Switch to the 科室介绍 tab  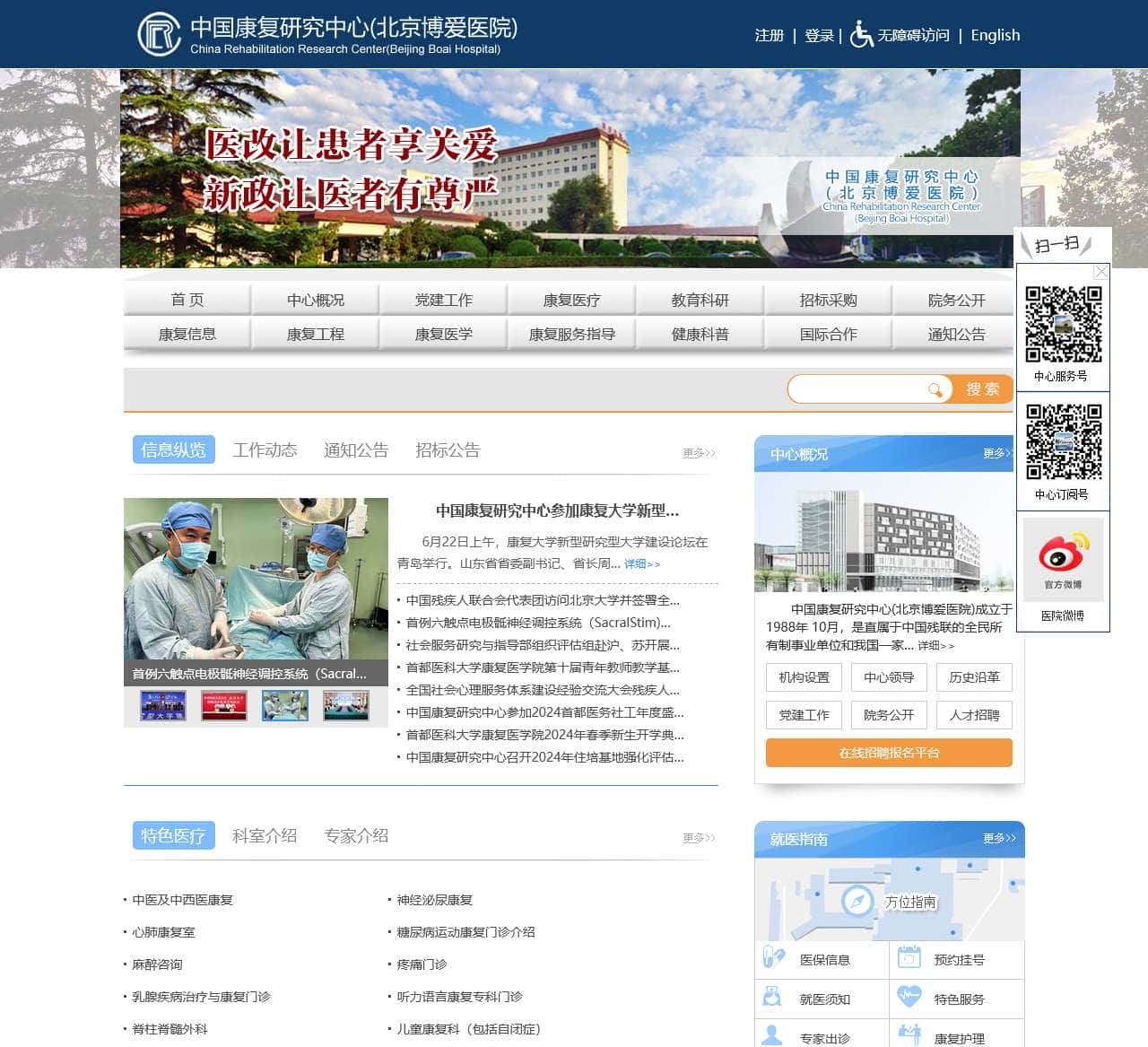(x=264, y=835)
